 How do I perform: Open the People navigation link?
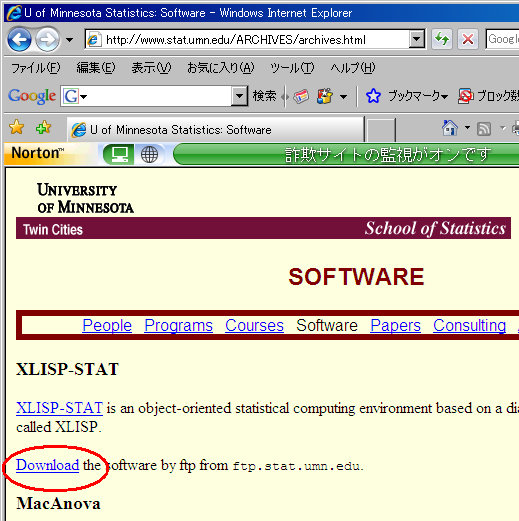point(107,325)
